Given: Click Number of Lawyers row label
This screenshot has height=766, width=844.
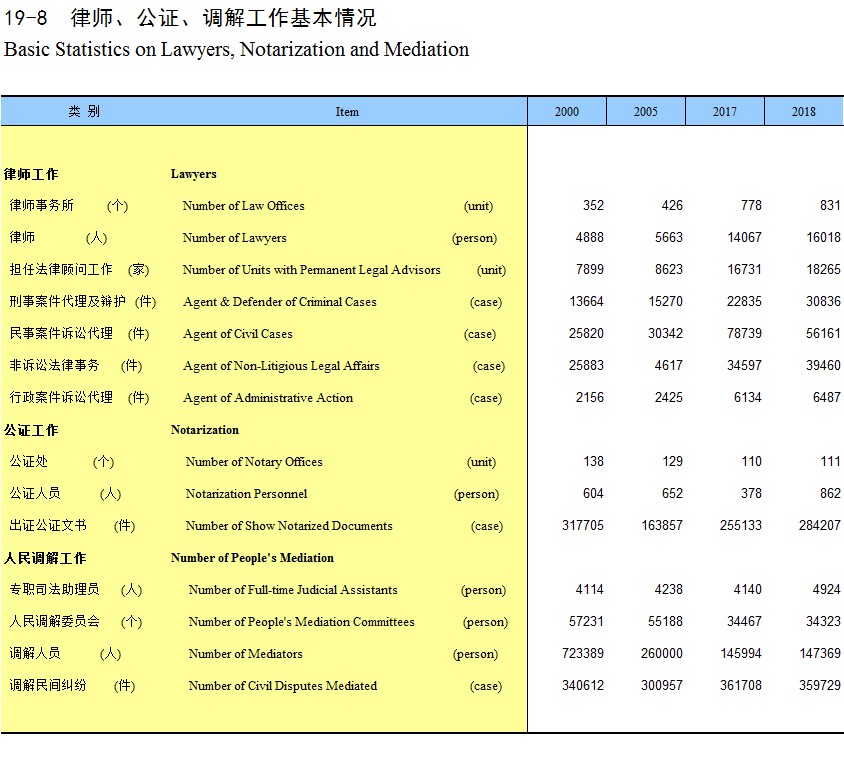Looking at the screenshot, I should [234, 238].
